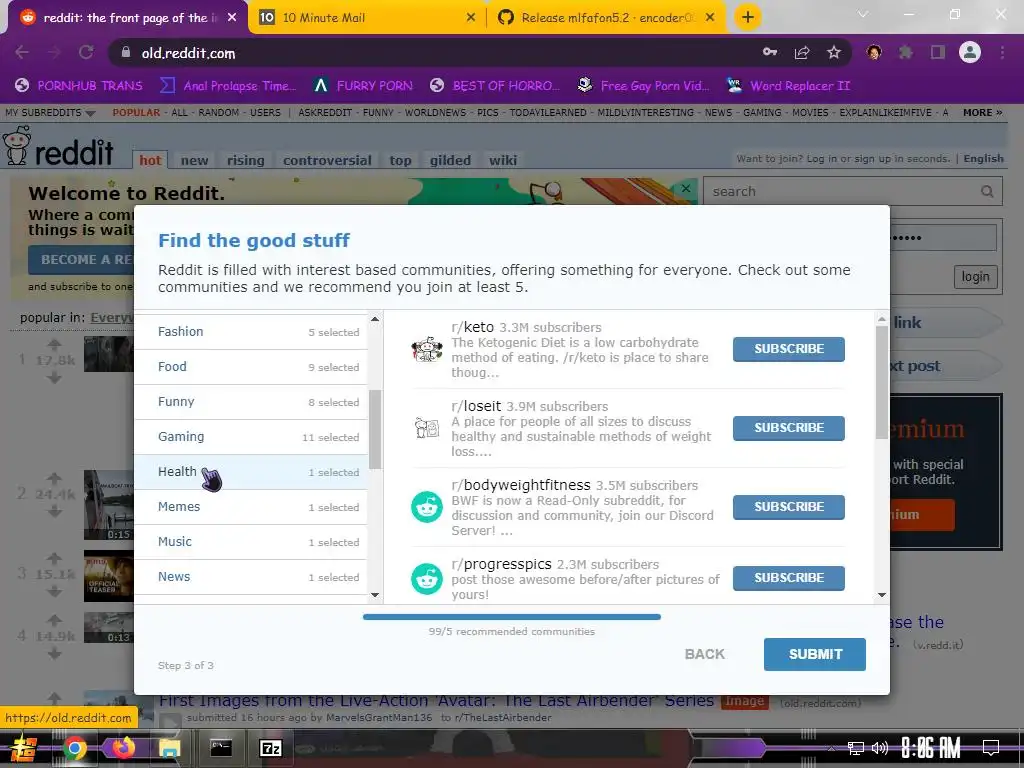Click the address bar URL
1024x768 pixels.
188,54
